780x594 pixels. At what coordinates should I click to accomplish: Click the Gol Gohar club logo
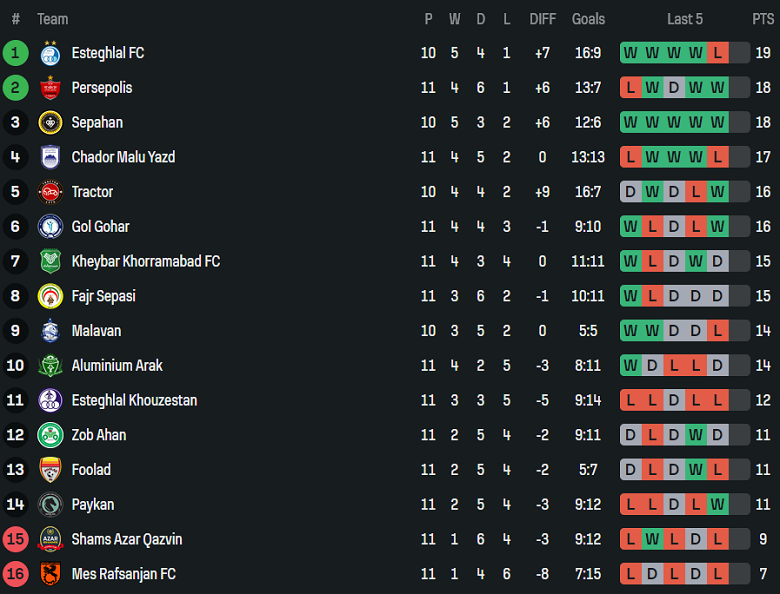pos(50,227)
